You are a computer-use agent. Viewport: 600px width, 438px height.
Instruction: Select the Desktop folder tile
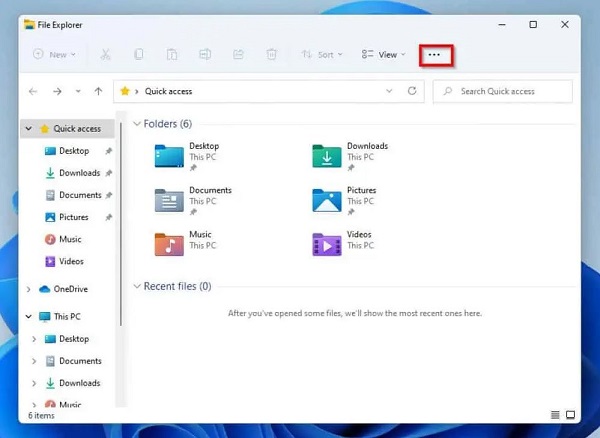pyautogui.click(x=188, y=156)
